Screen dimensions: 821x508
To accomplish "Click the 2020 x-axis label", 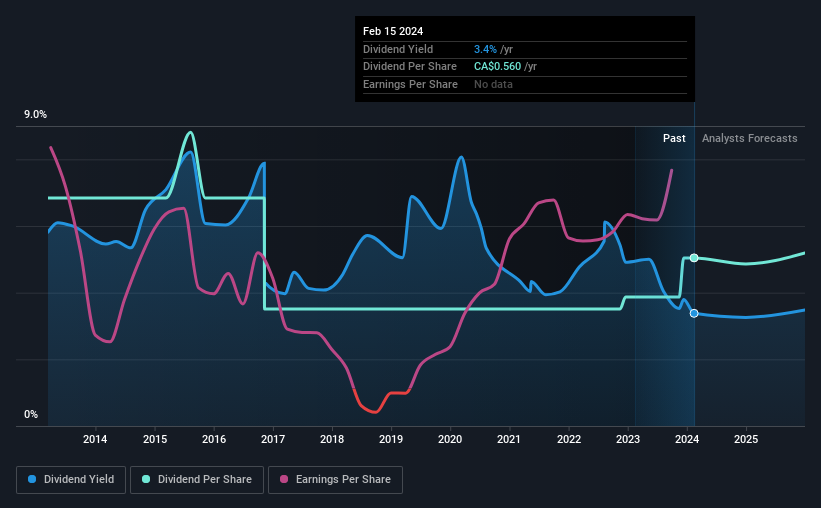I will 450,439.
